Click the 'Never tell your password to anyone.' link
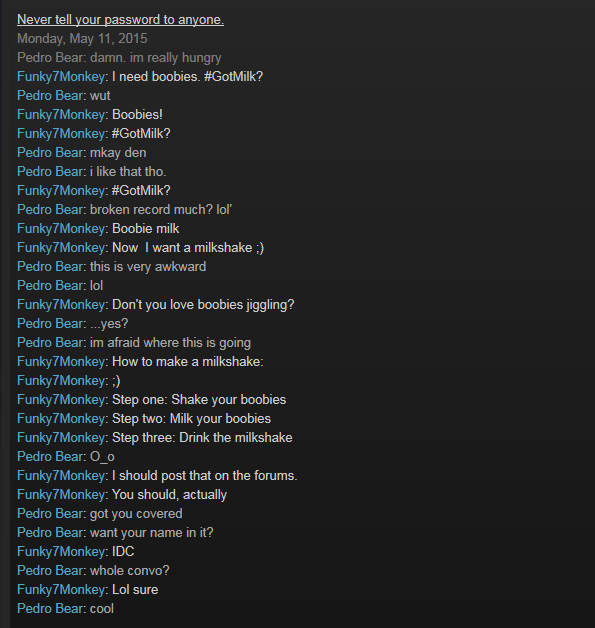This screenshot has width=595, height=628. point(120,20)
